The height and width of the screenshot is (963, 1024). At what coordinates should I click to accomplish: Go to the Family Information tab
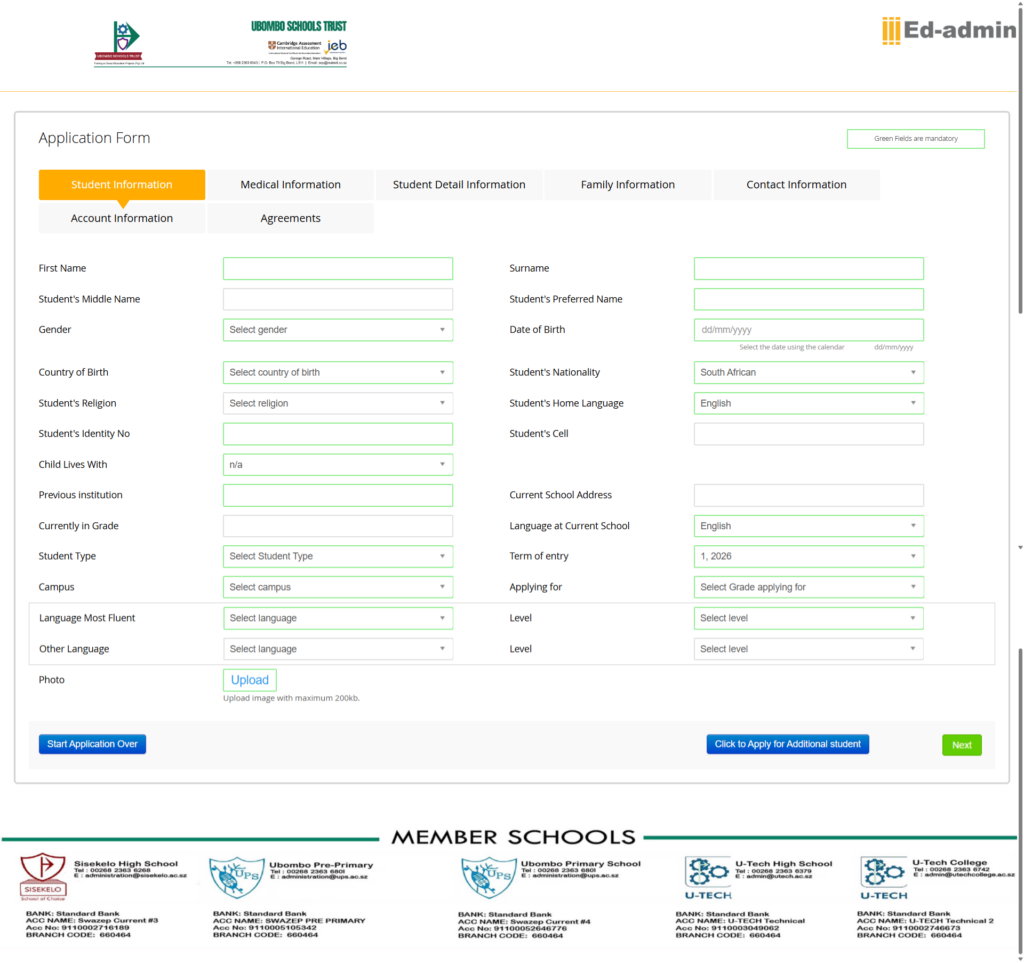(628, 185)
